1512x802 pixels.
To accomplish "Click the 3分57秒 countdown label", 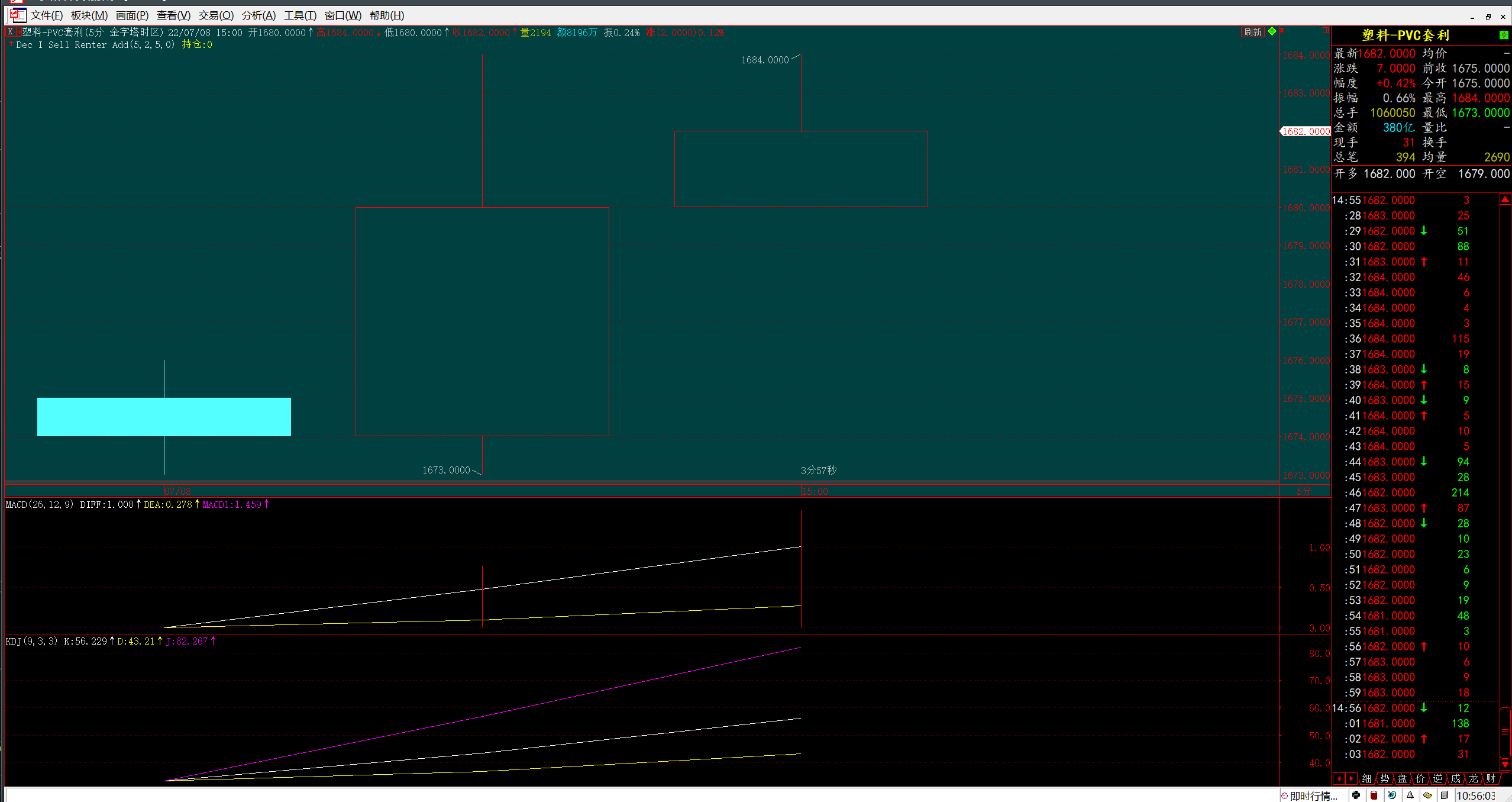I will (819, 470).
